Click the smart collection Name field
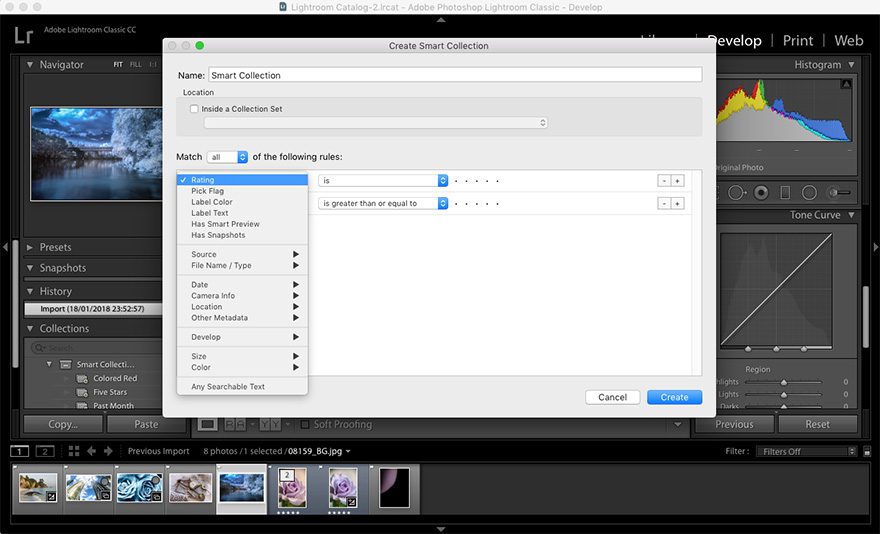The width and height of the screenshot is (880, 534). click(x=454, y=75)
